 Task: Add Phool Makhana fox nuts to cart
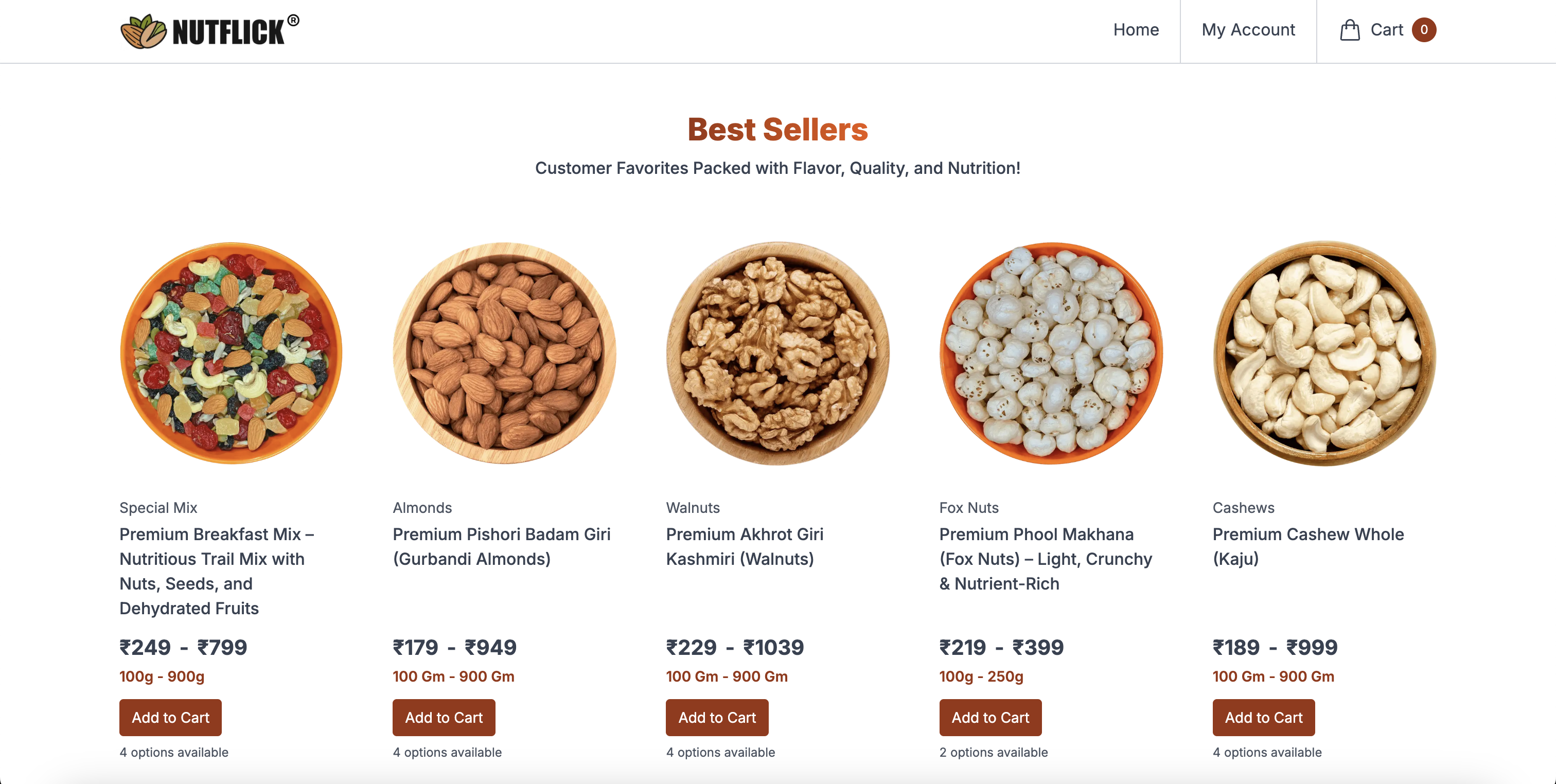[990, 717]
